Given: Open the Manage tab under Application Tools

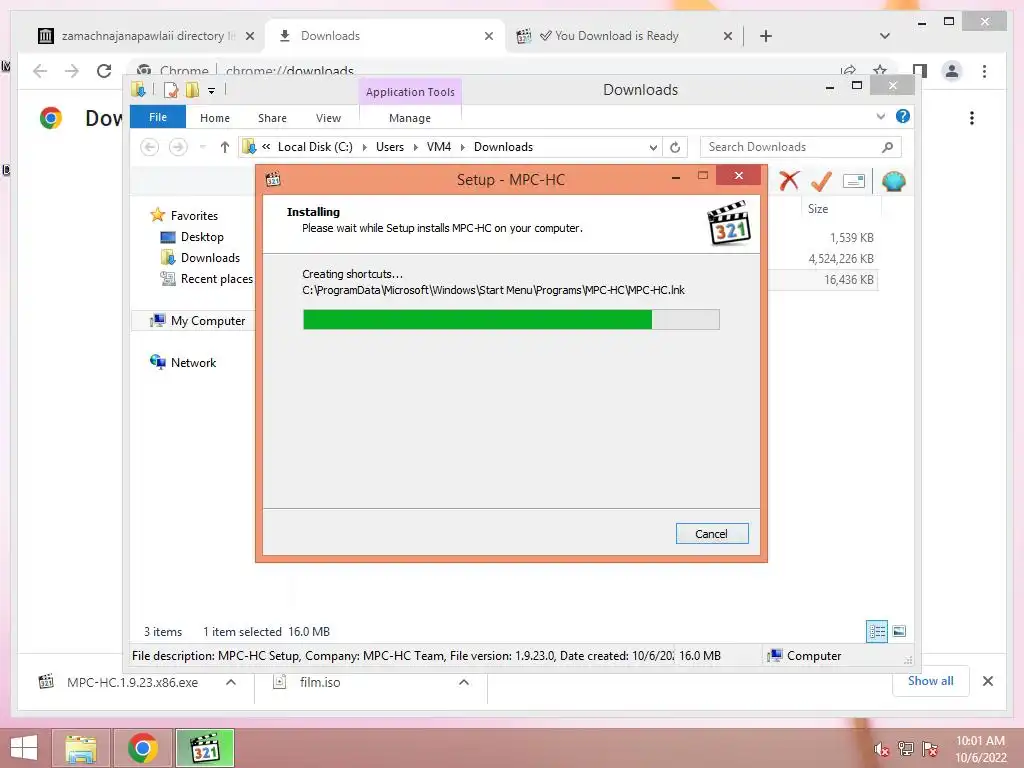Looking at the screenshot, I should 409,118.
